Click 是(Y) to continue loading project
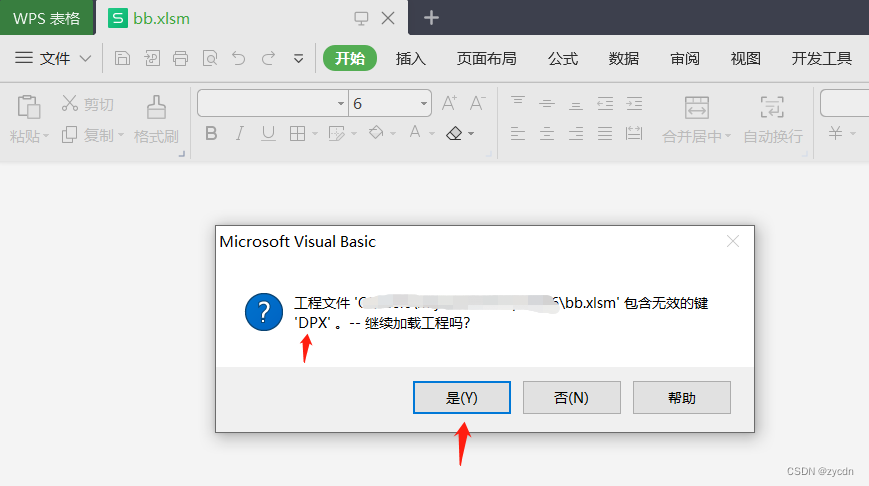The height and width of the screenshot is (486, 869). (462, 397)
